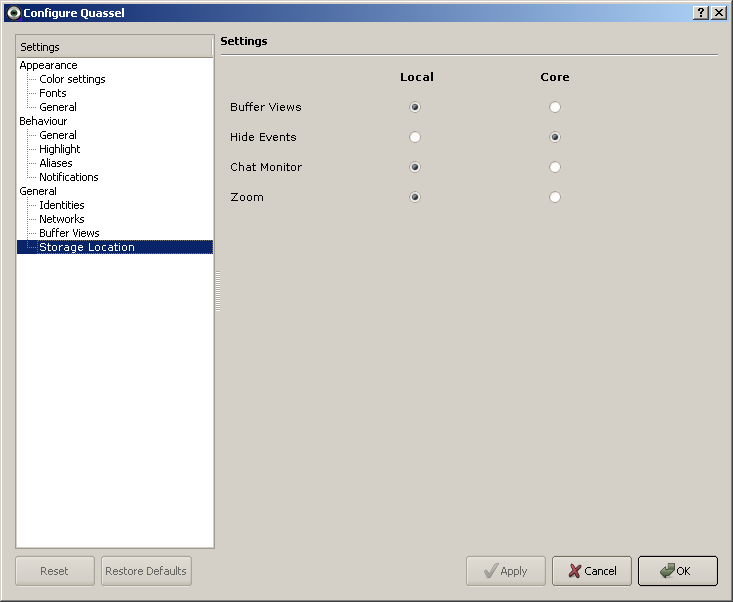Image resolution: width=733 pixels, height=602 pixels.
Task: Select Core storage for Chat Monitor
Action: coord(555,167)
